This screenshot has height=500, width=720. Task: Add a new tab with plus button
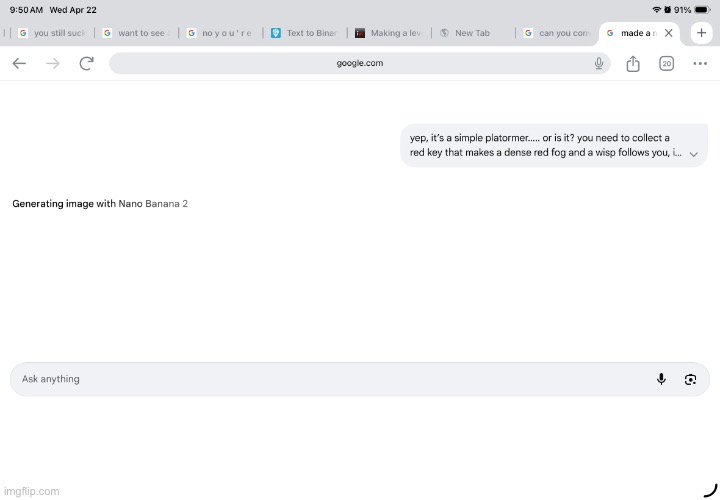coord(701,33)
